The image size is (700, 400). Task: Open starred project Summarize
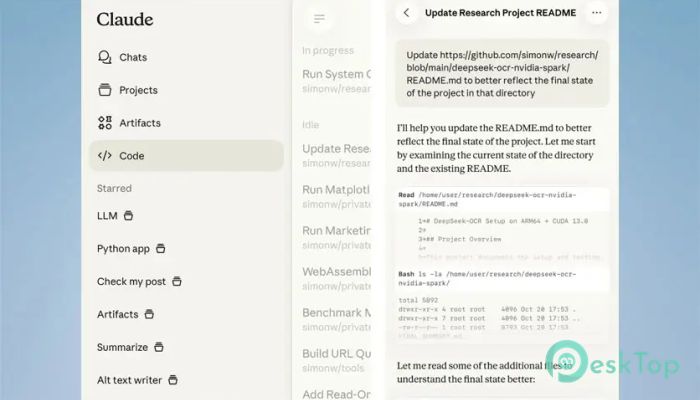[x=130, y=347]
